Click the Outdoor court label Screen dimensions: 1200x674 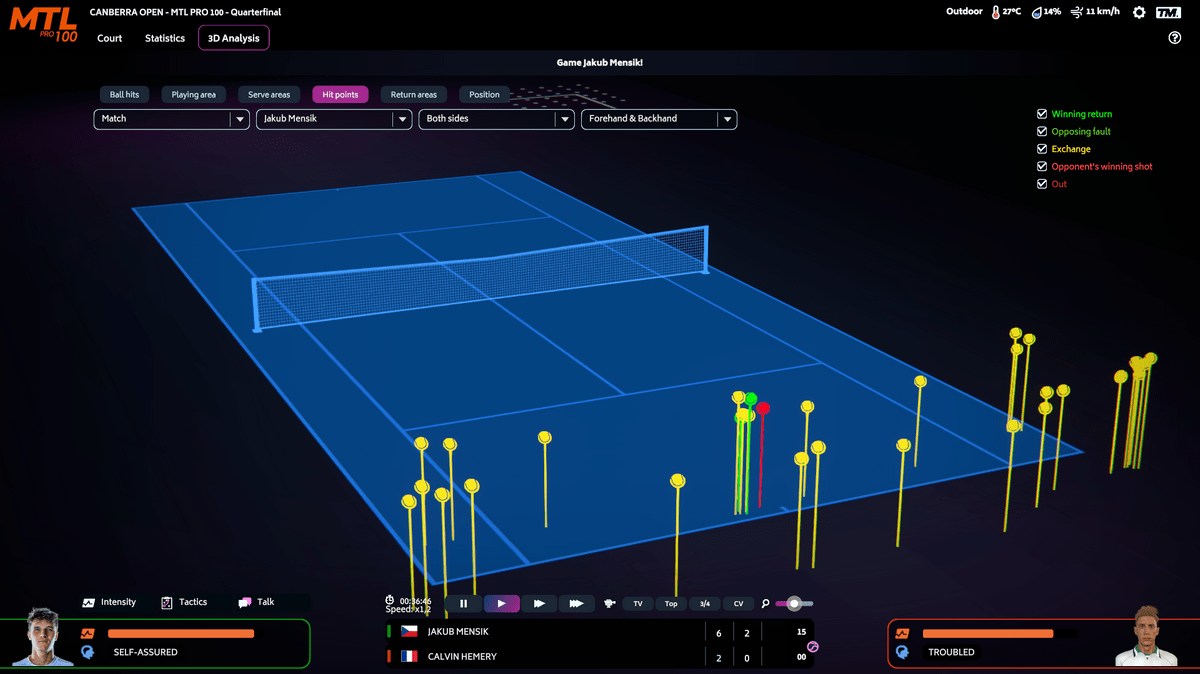pos(965,12)
